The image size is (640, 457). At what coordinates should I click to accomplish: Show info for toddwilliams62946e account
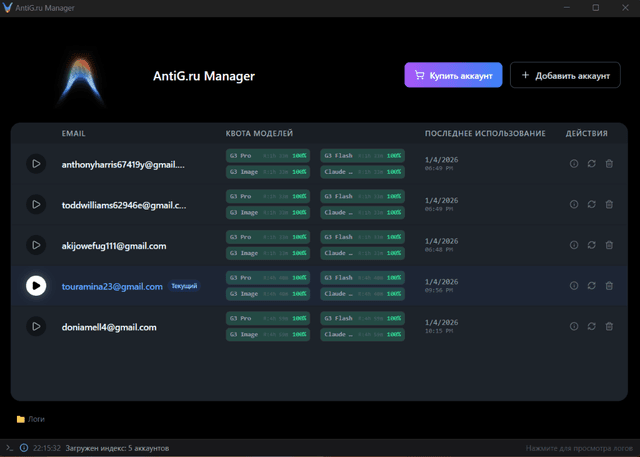(574, 204)
